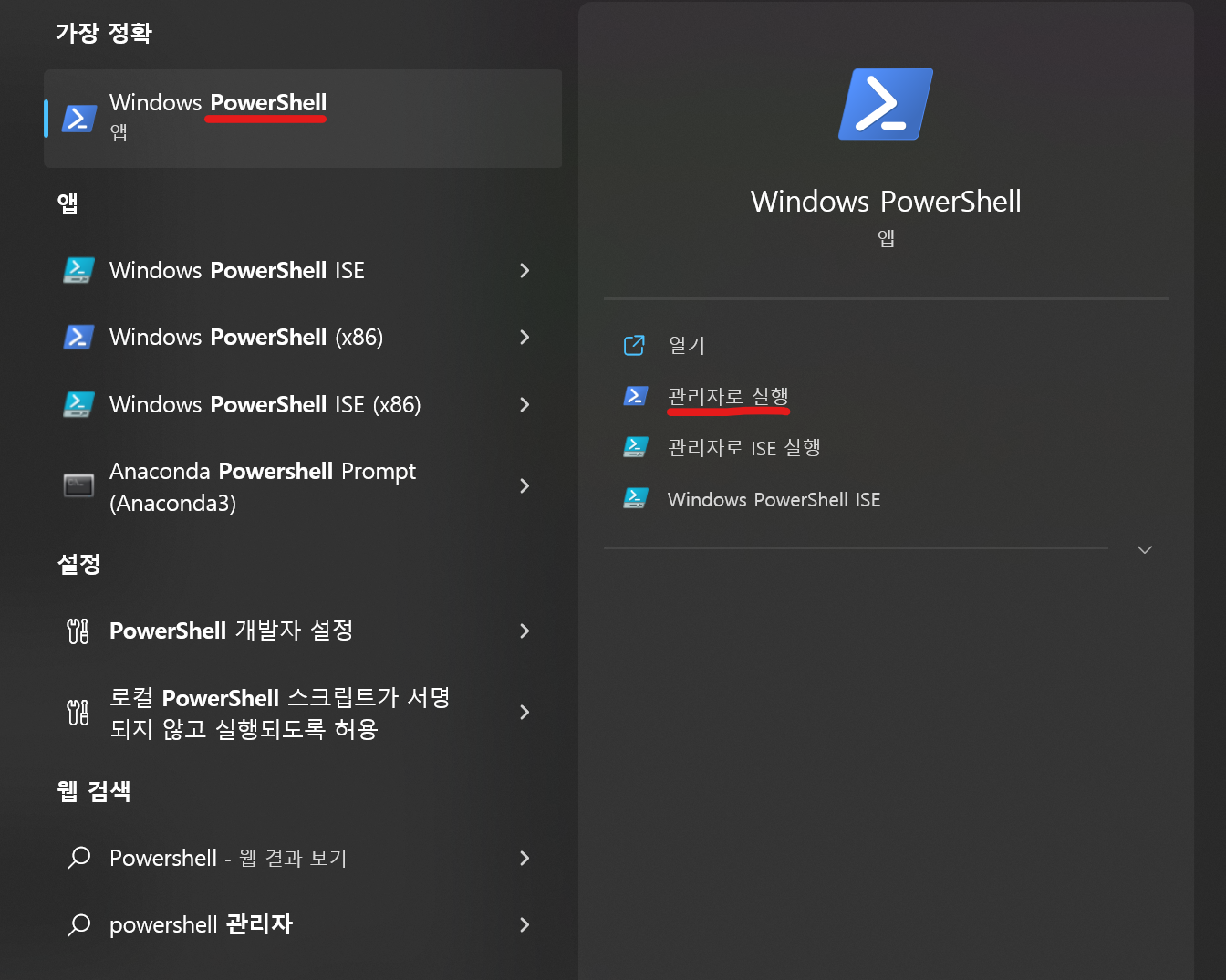
Task: Expand Windows PowerShell (x86) result chevron
Action: coord(525,337)
